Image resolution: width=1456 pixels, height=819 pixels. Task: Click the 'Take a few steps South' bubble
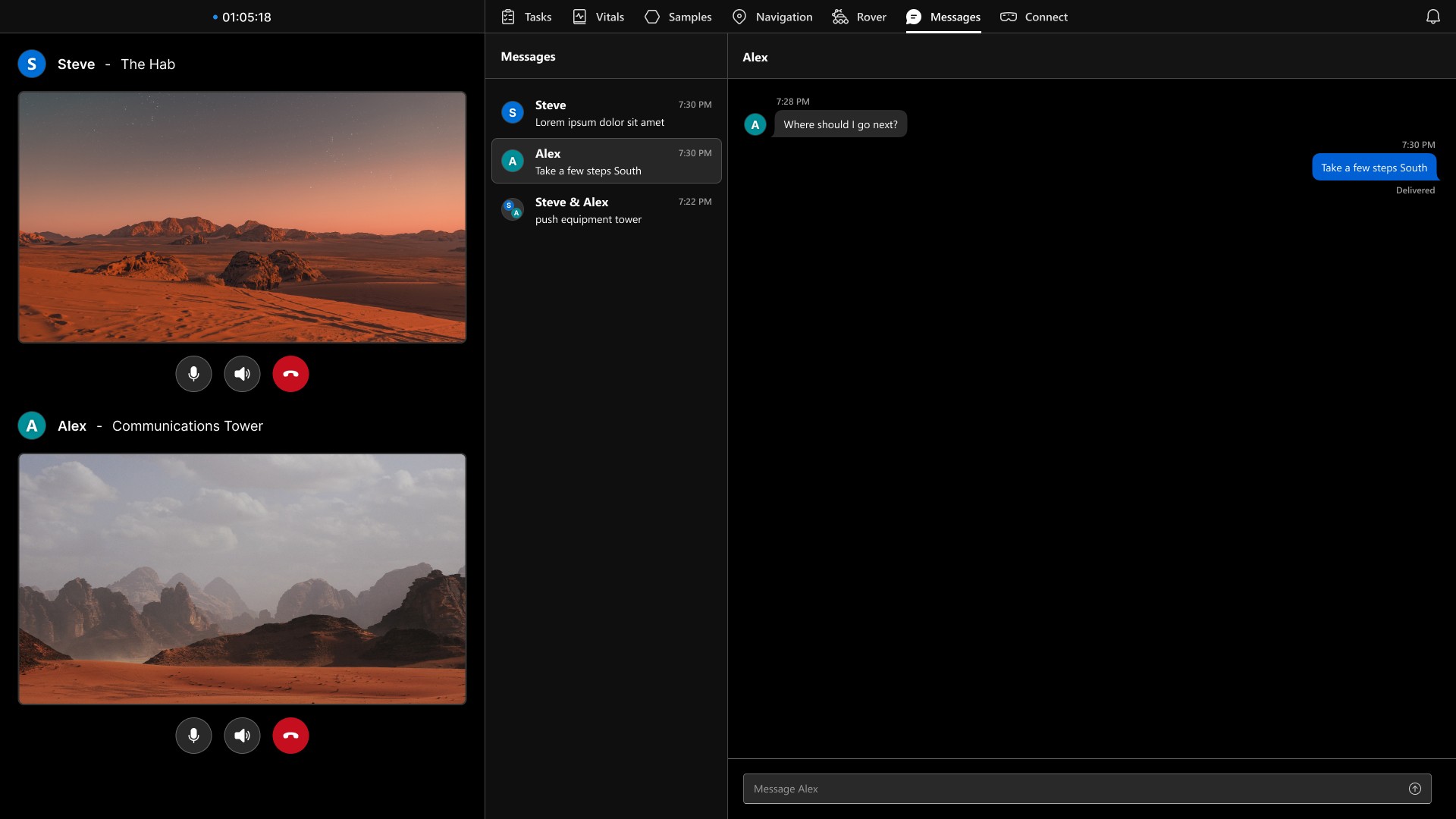coord(1373,168)
